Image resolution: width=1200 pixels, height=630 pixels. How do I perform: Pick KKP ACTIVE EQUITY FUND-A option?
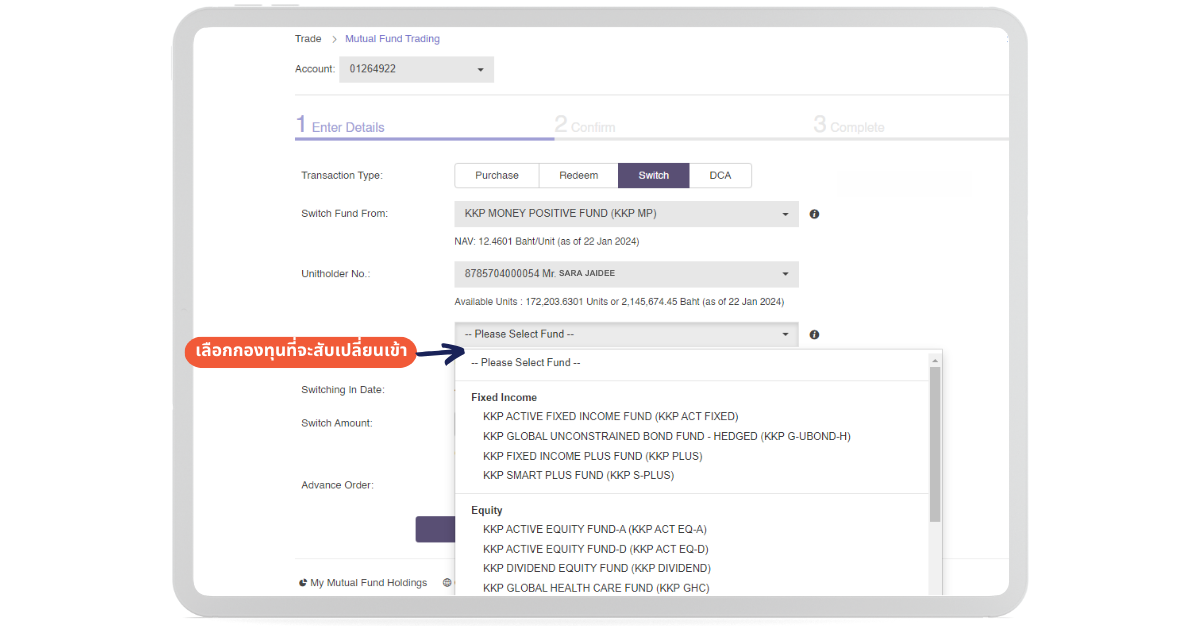[594, 529]
